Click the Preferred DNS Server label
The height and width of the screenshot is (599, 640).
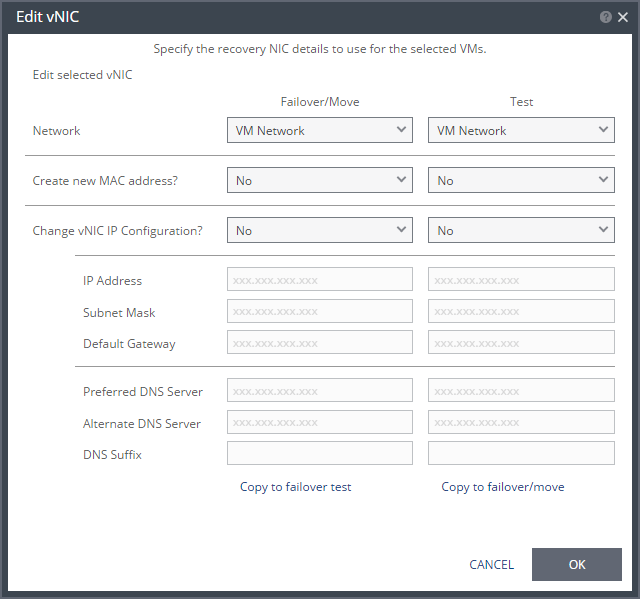tap(143, 392)
